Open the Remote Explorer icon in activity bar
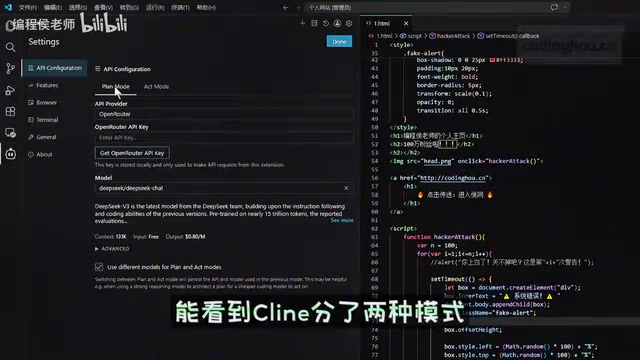The width and height of the screenshot is (640, 360). [x=11, y=133]
